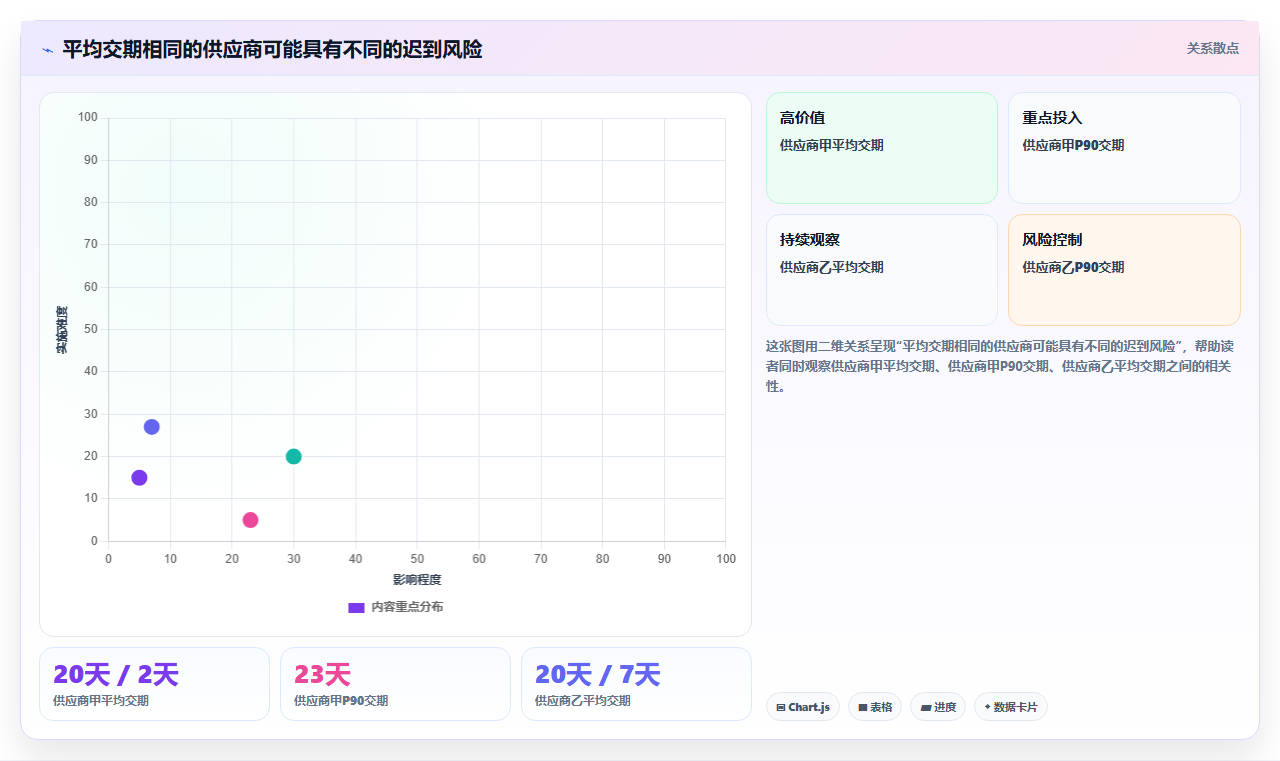This screenshot has height=761, width=1280.
Task: Click the 实施难度 y-axis title
Action: click(62, 329)
